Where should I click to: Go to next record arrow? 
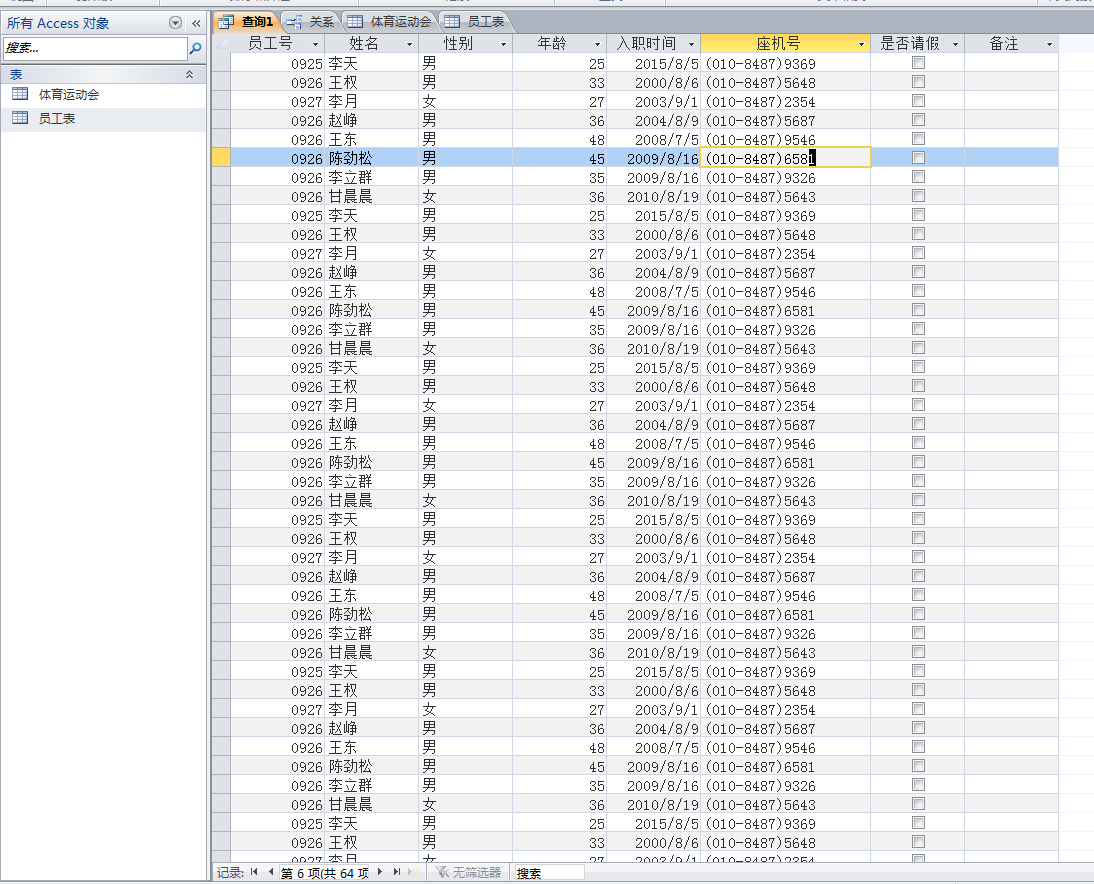[x=380, y=871]
